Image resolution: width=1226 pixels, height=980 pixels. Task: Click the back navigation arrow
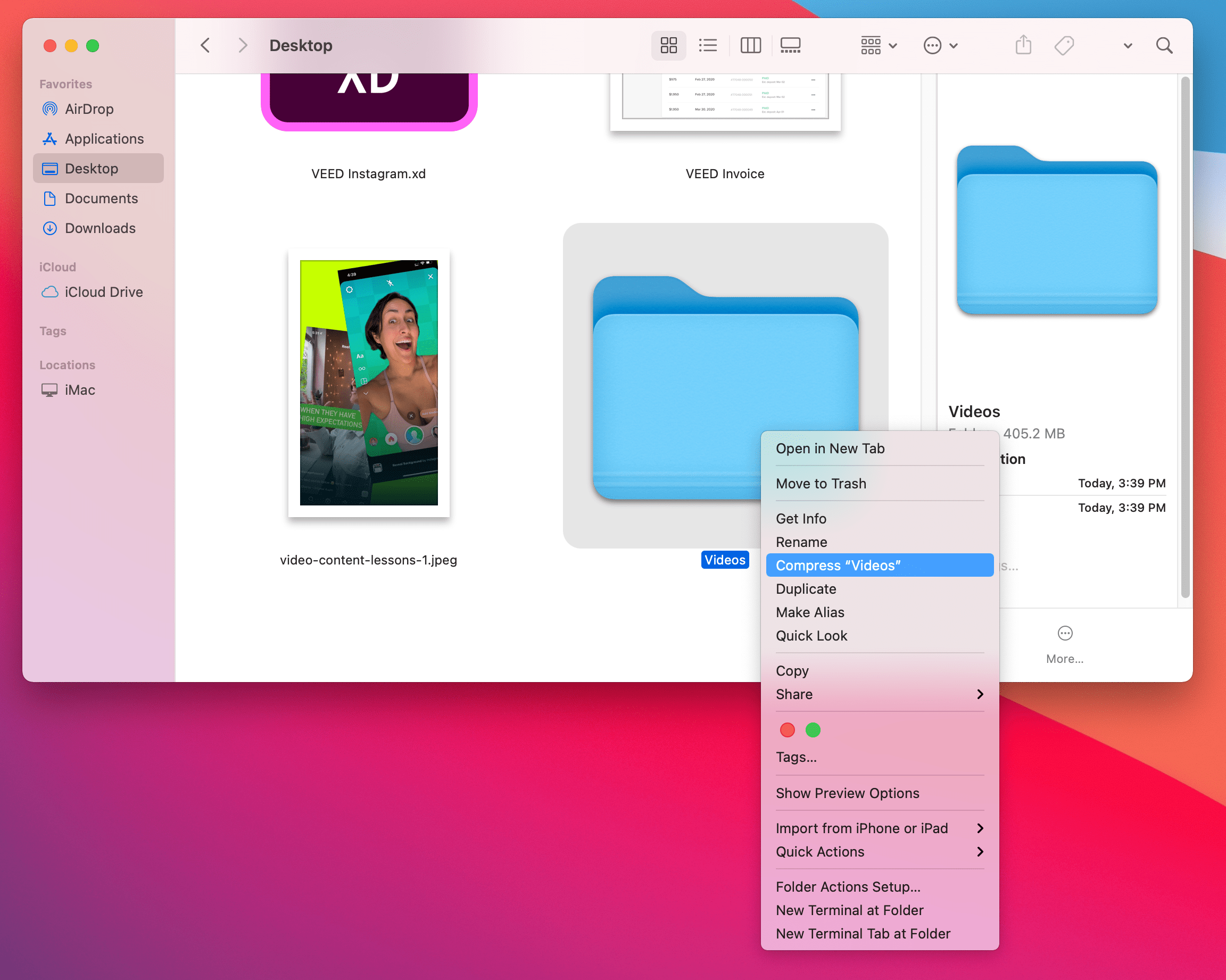coord(205,45)
